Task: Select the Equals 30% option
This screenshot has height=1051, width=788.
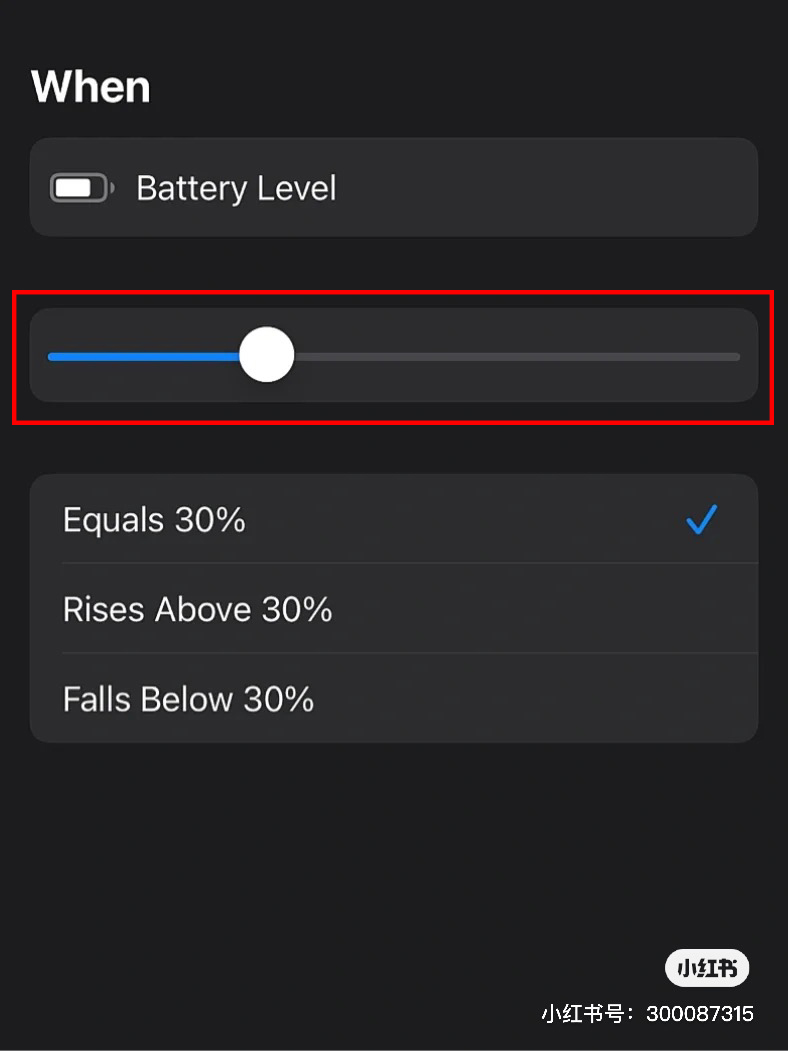Action: tap(393, 519)
